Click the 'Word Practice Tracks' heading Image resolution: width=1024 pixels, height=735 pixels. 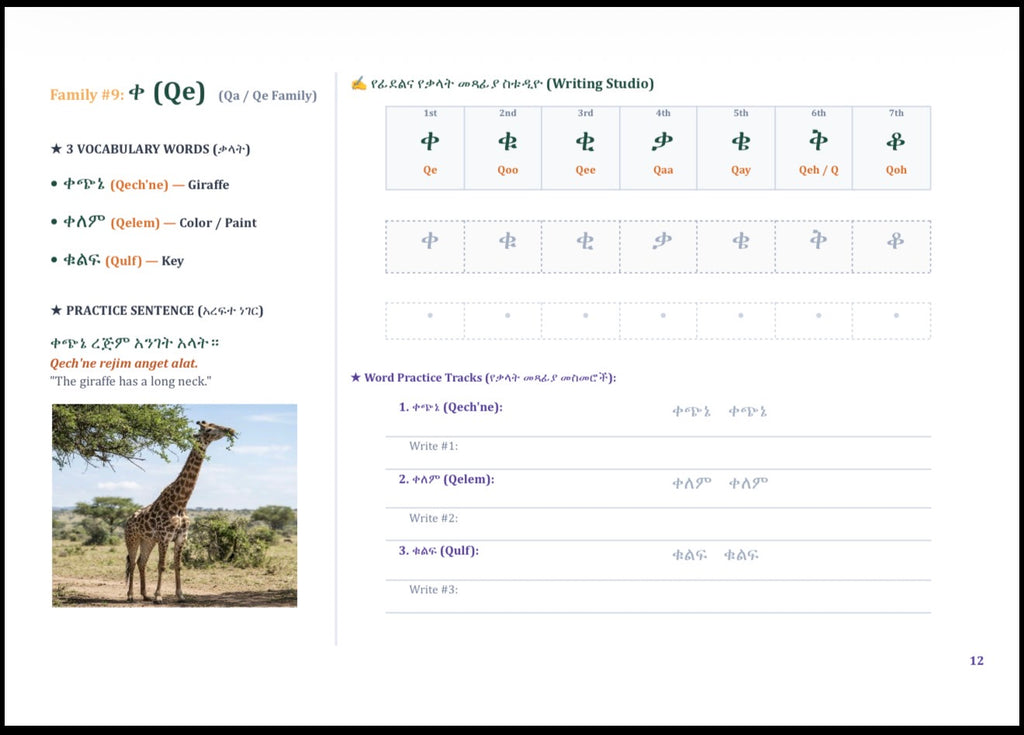click(x=483, y=378)
